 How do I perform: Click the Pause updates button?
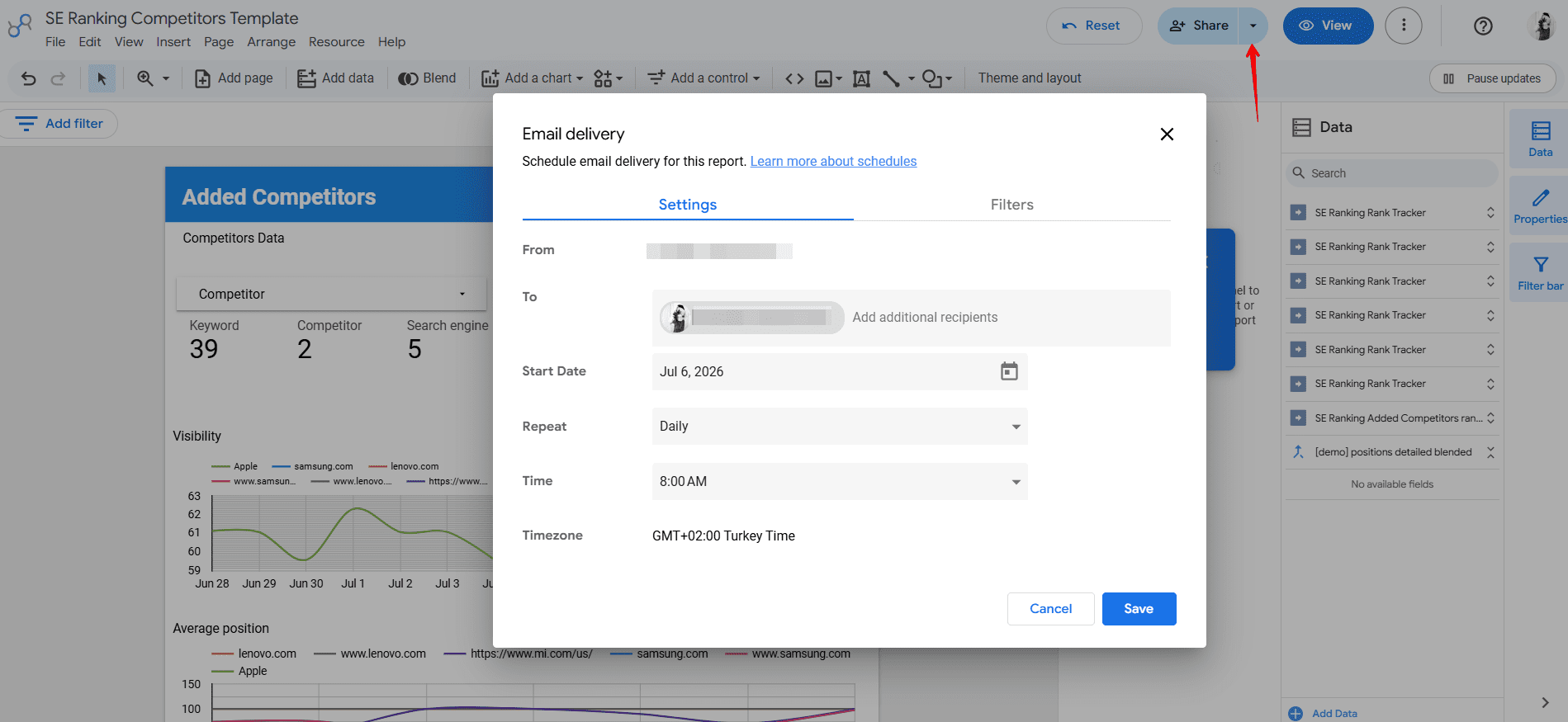pyautogui.click(x=1492, y=78)
